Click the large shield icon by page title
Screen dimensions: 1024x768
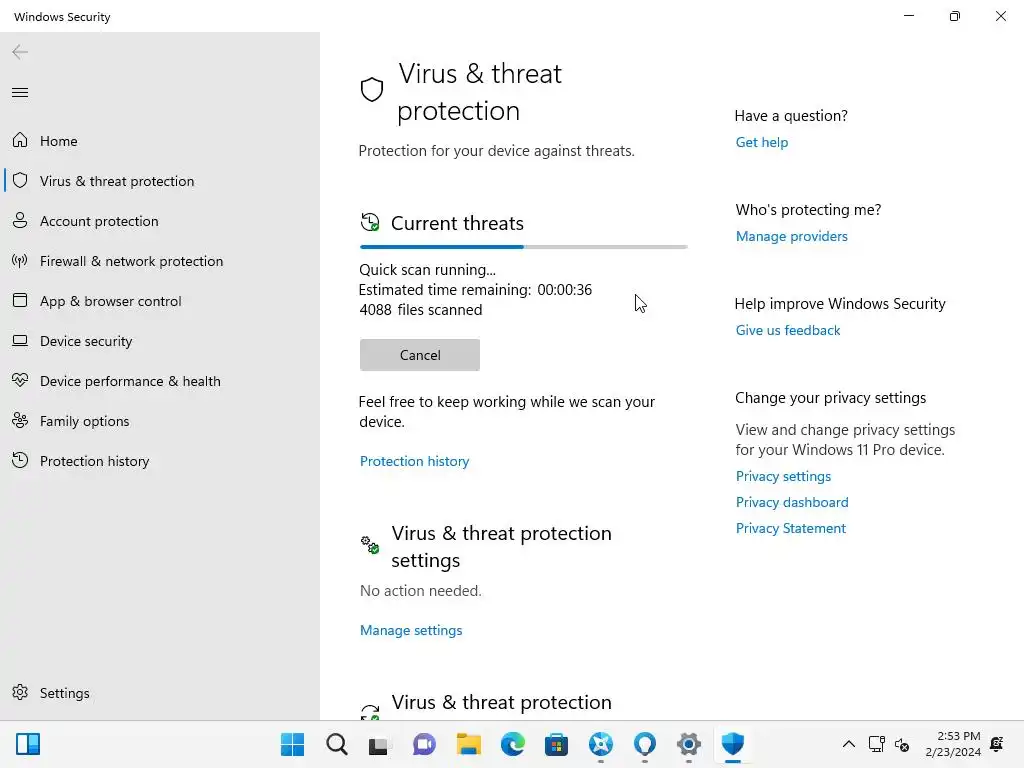pyautogui.click(x=372, y=89)
